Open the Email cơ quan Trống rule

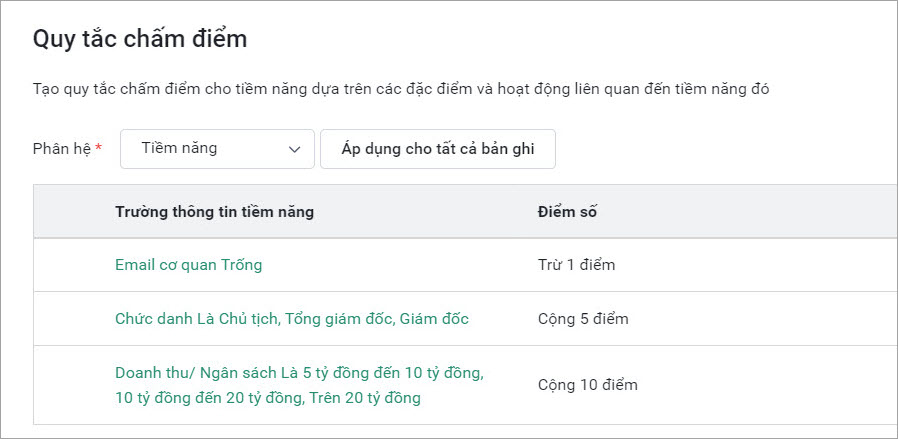tap(188, 265)
